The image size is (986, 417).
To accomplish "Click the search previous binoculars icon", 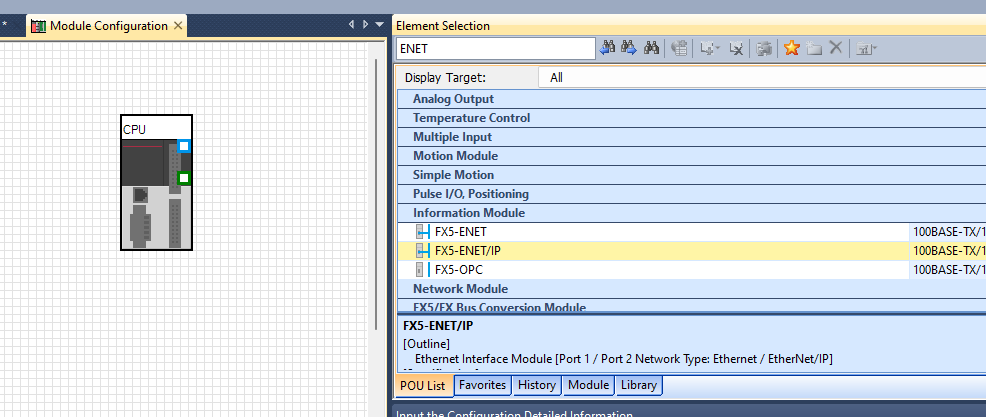I will click(607, 48).
